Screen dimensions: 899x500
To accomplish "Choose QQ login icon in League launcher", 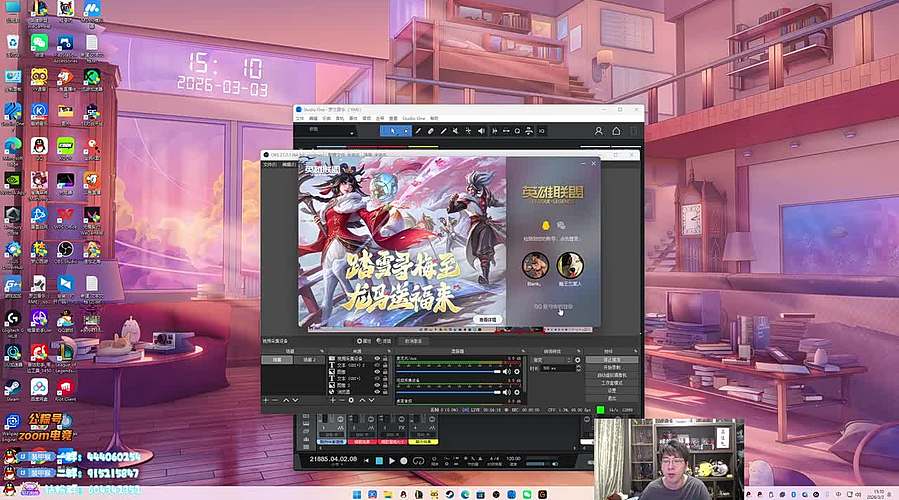I will tap(545, 226).
